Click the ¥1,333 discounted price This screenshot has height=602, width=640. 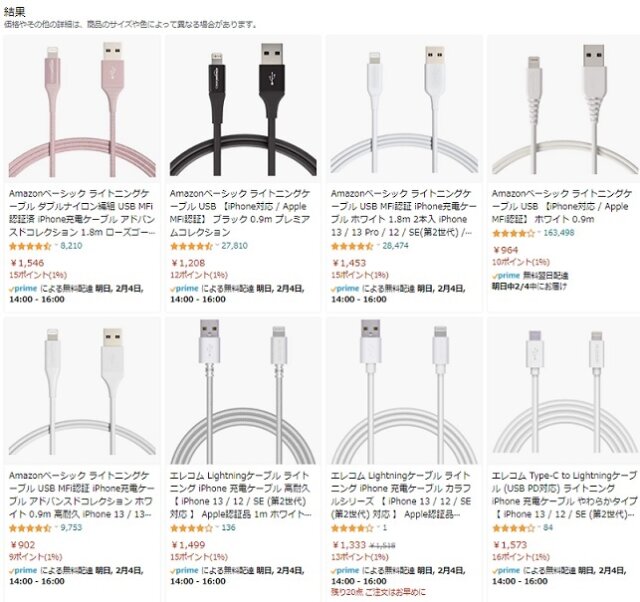point(348,545)
